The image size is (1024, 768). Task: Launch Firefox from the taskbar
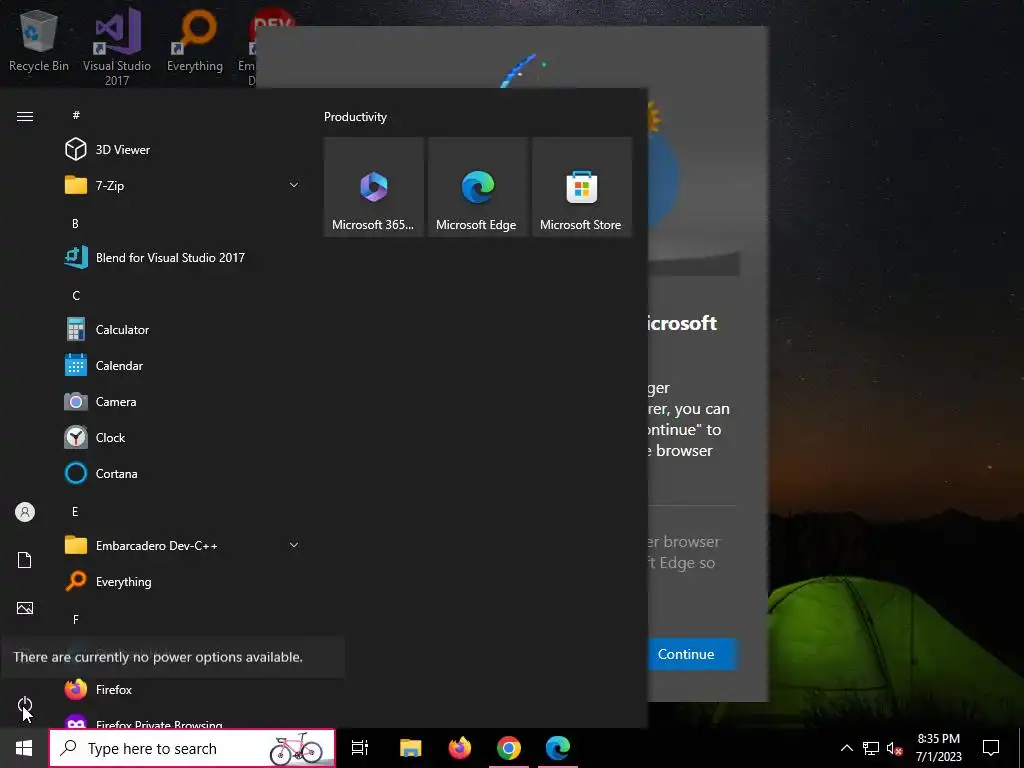point(460,748)
